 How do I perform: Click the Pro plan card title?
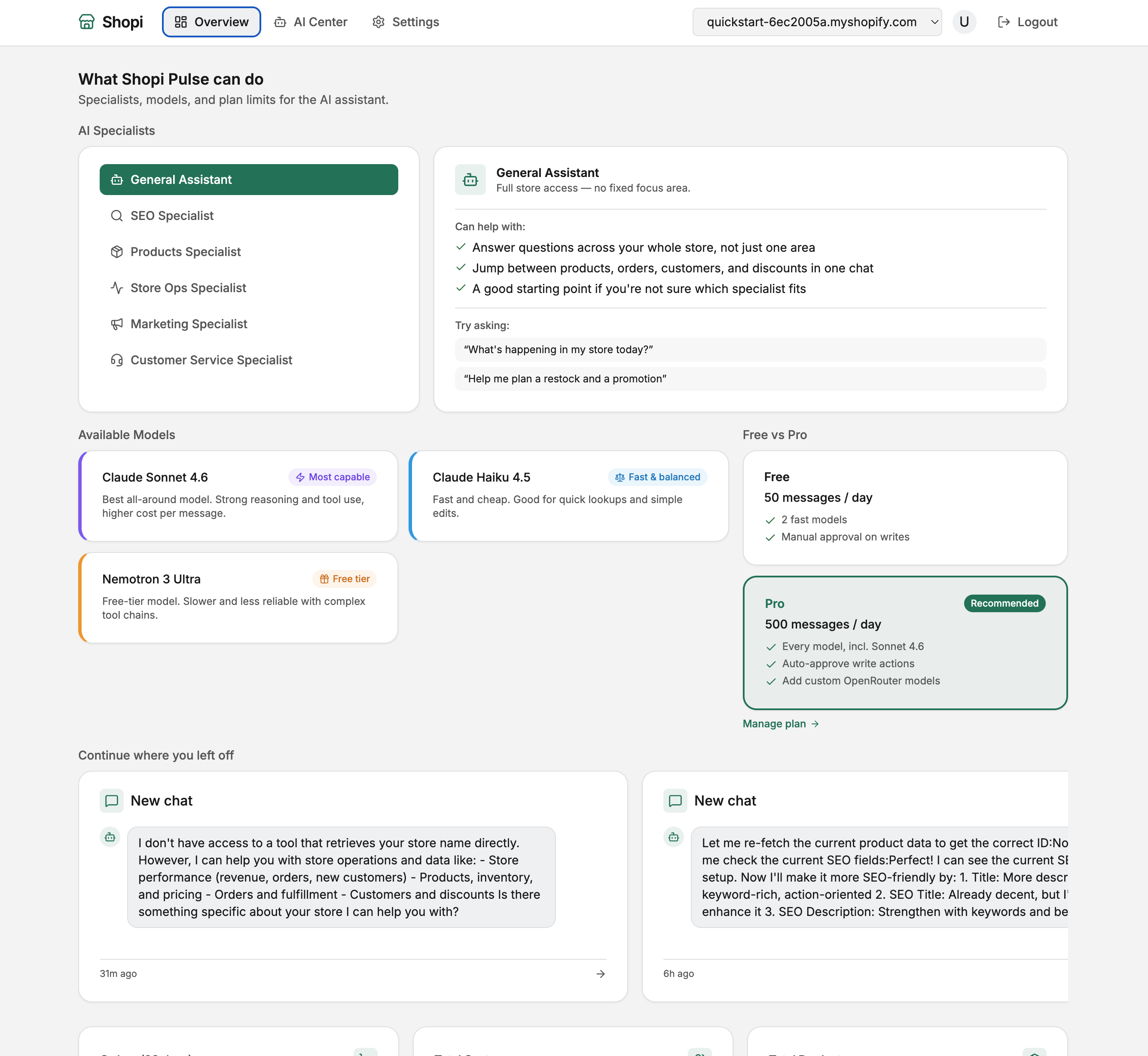coord(774,604)
